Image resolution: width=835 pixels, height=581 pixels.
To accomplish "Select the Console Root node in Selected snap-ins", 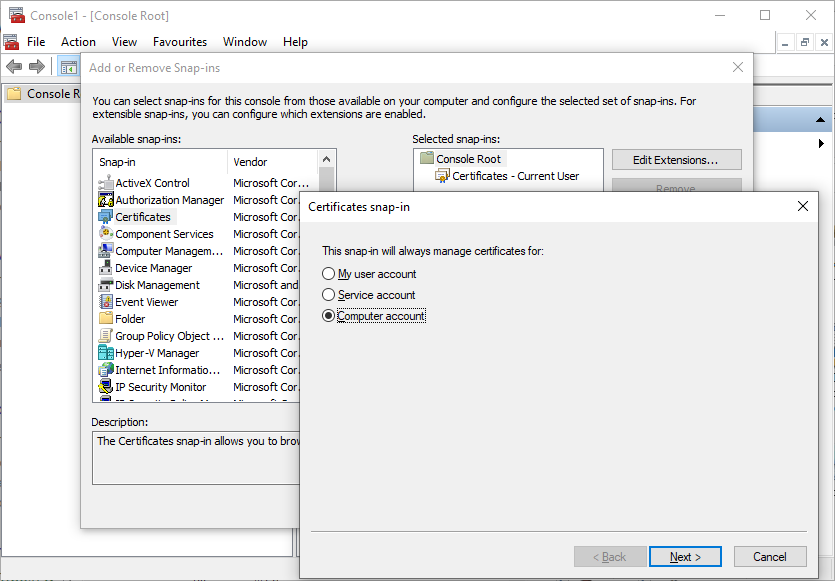I will pyautogui.click(x=461, y=158).
